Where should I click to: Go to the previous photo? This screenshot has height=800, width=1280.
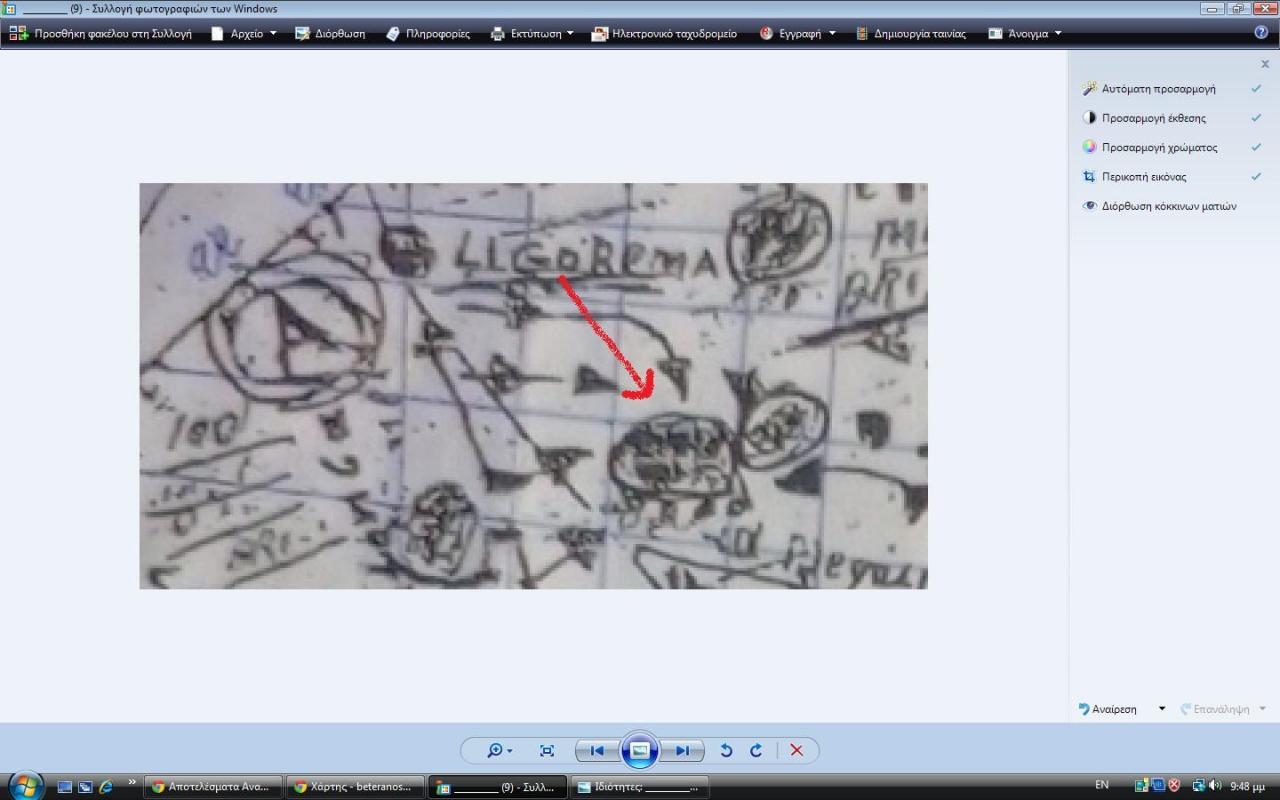(596, 750)
